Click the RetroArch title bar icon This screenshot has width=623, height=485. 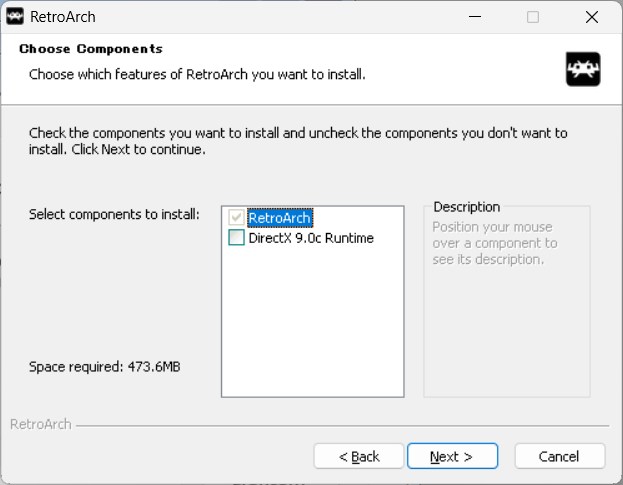click(15, 17)
